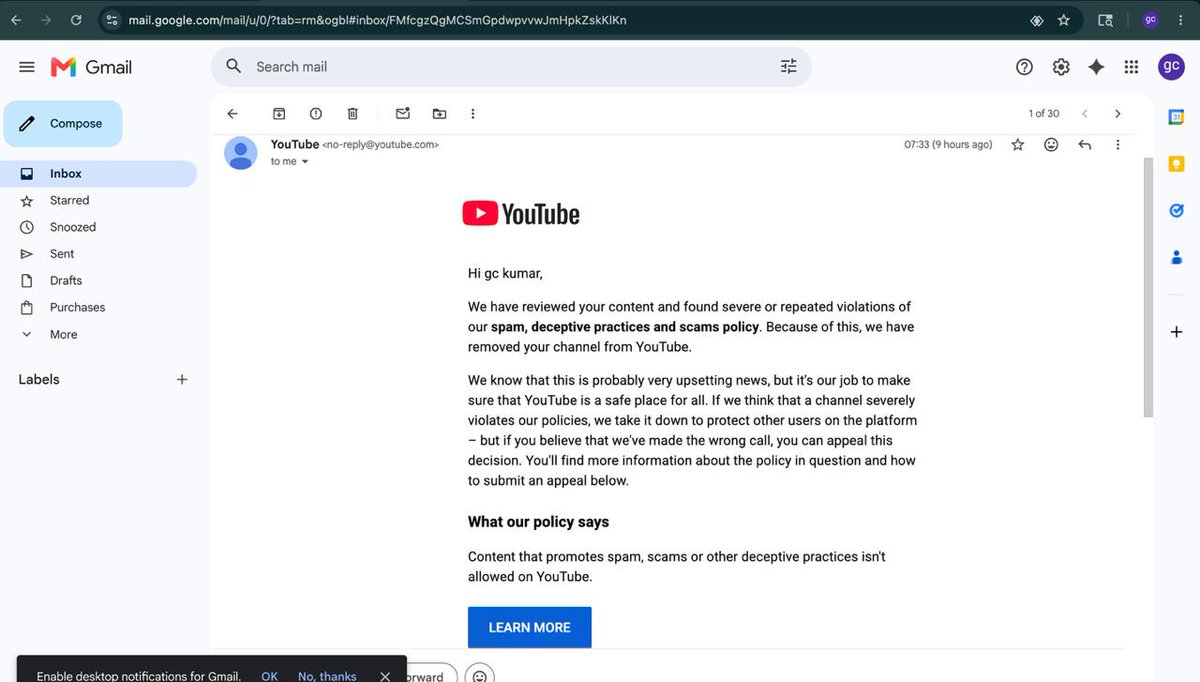Click OK to enable desktop notifications
The width and height of the screenshot is (1200, 682).
pos(269,676)
